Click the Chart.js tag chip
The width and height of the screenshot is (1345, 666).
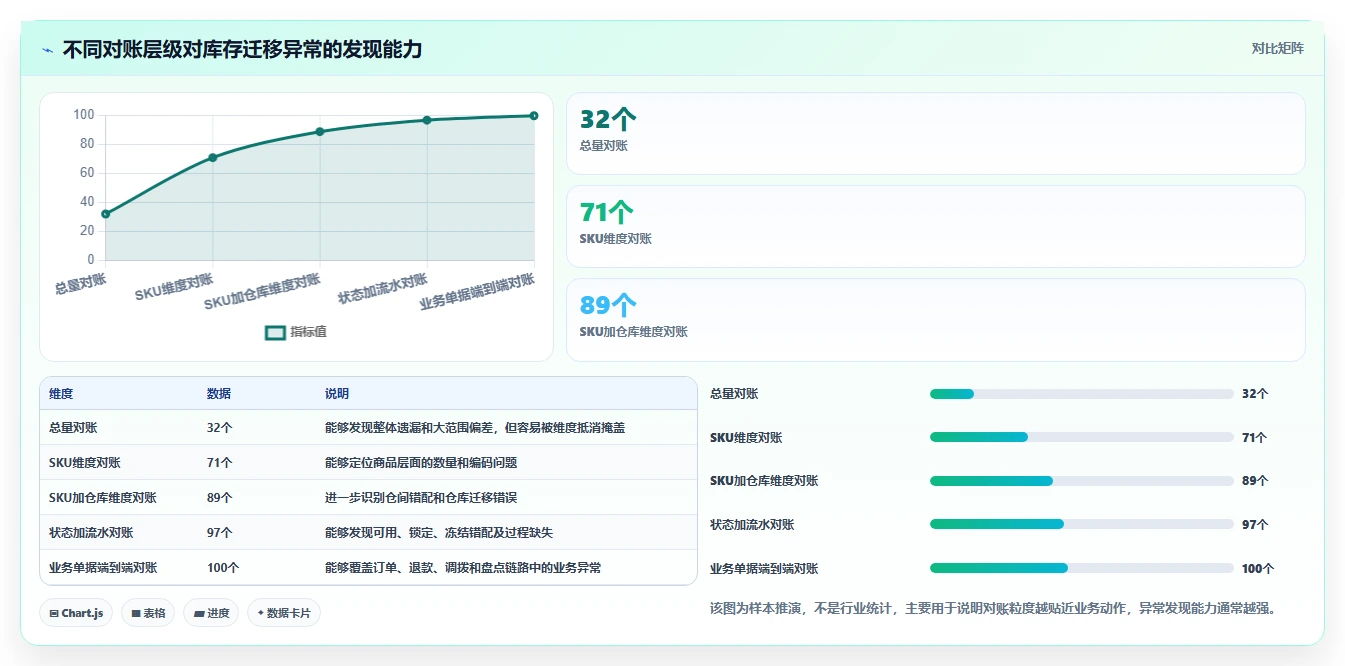pyautogui.click(x=76, y=613)
